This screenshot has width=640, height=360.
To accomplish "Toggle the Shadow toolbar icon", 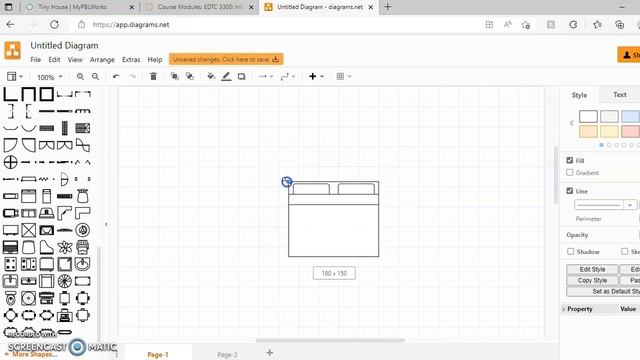I will 242,76.
